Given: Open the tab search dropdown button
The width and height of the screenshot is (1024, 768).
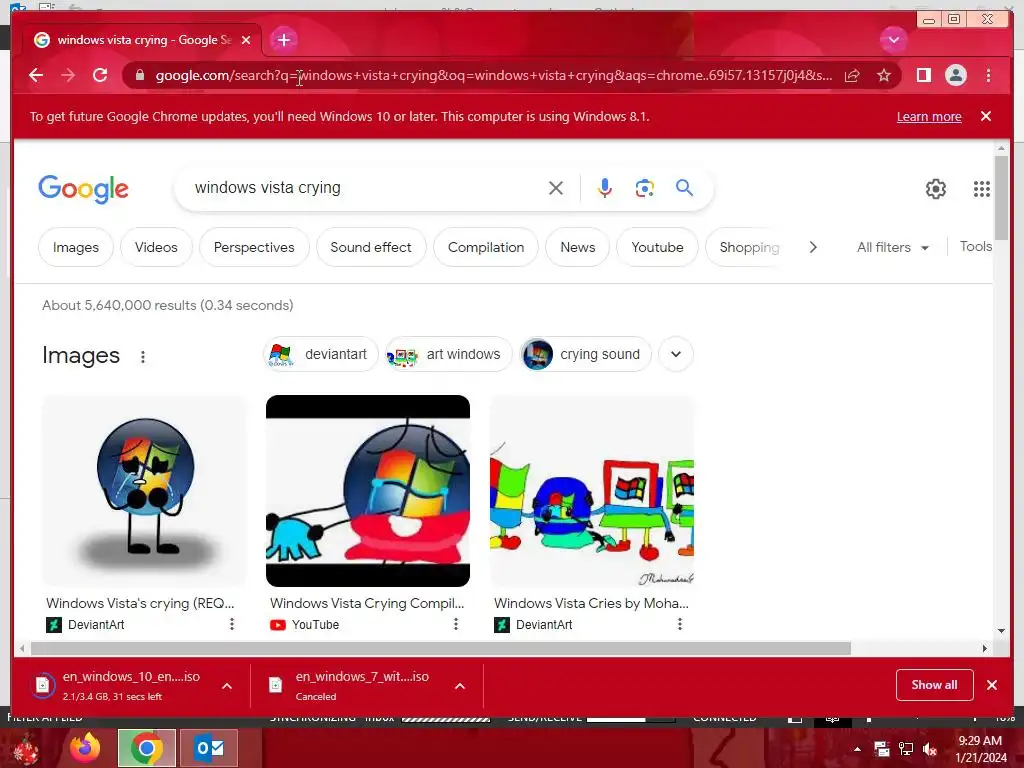Looking at the screenshot, I should click(893, 40).
